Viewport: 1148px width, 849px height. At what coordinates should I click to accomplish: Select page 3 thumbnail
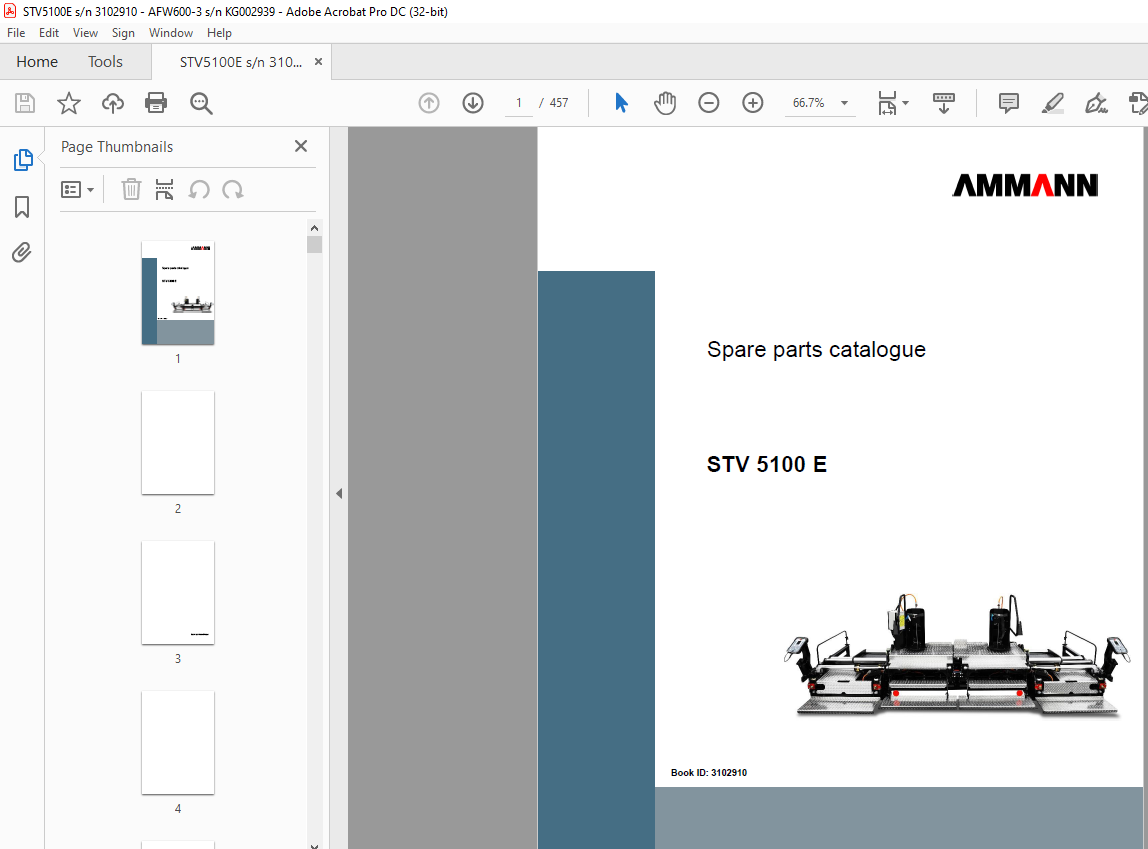pos(178,593)
